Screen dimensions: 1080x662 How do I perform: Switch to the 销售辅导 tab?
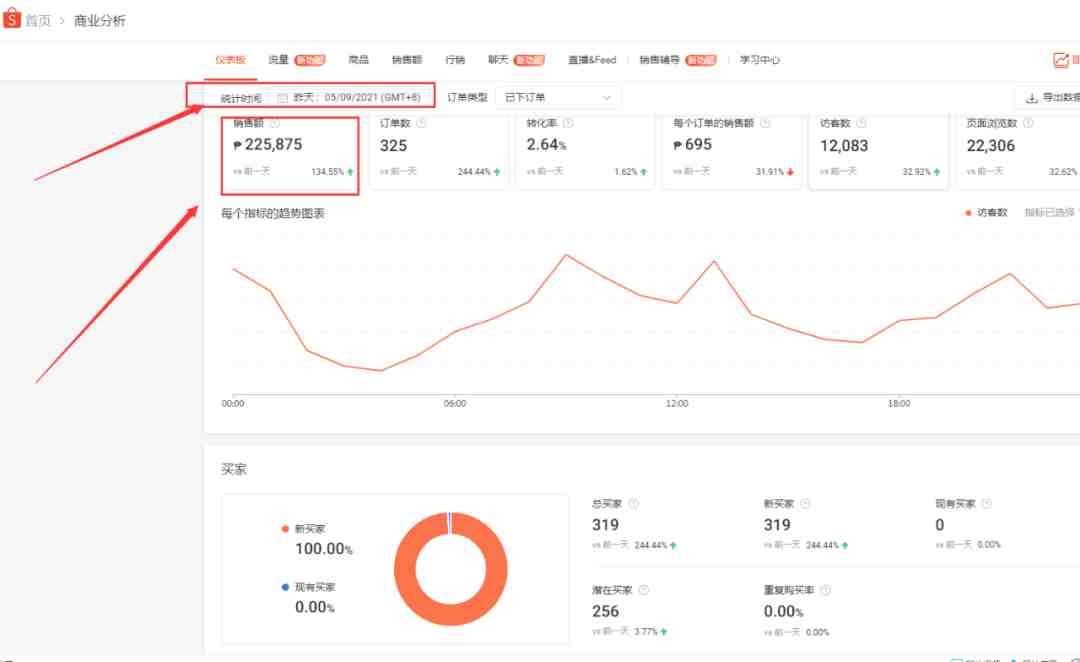(659, 60)
